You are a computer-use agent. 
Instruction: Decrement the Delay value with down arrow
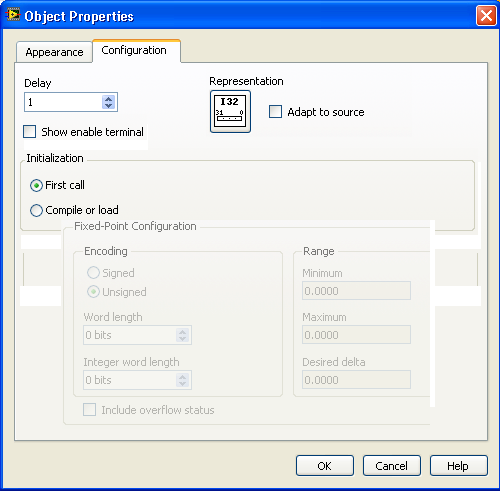coord(108,105)
